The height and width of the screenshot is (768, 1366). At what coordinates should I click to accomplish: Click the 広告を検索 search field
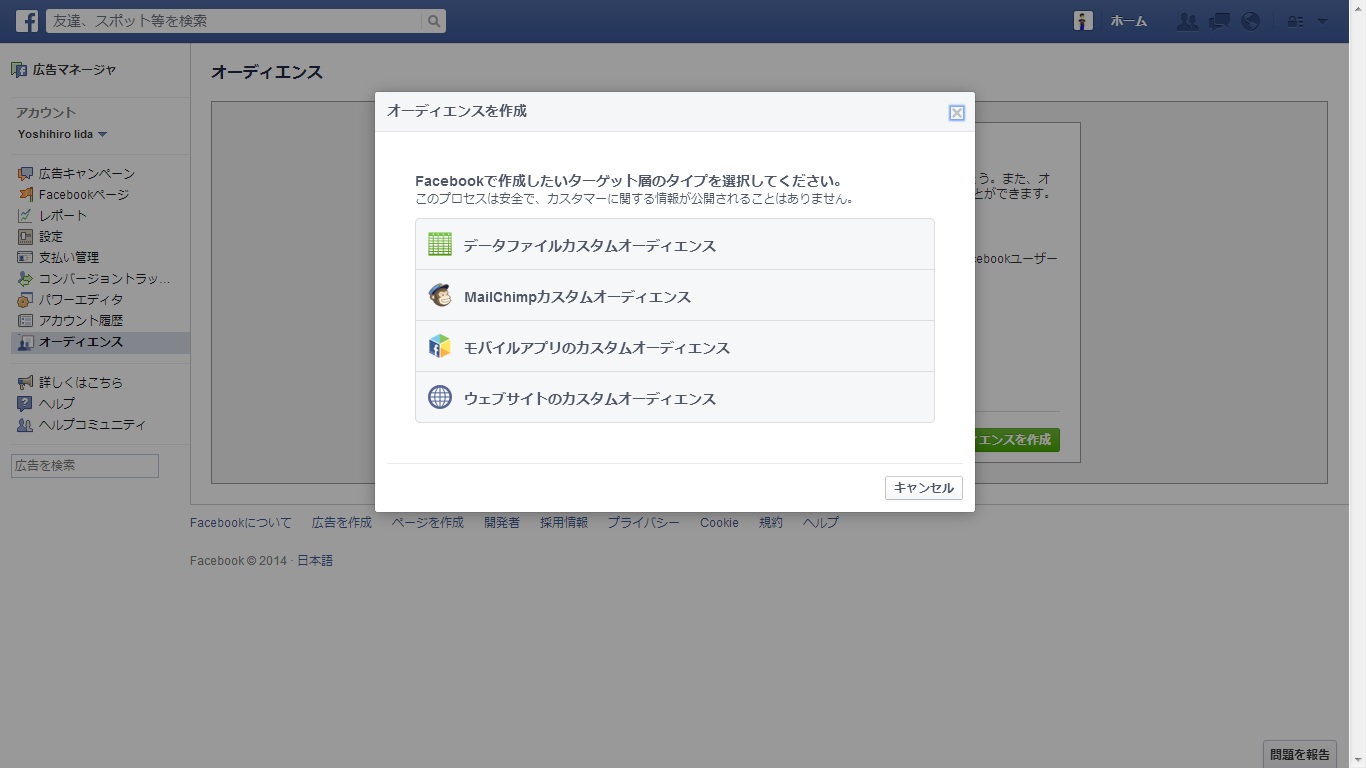[85, 466]
